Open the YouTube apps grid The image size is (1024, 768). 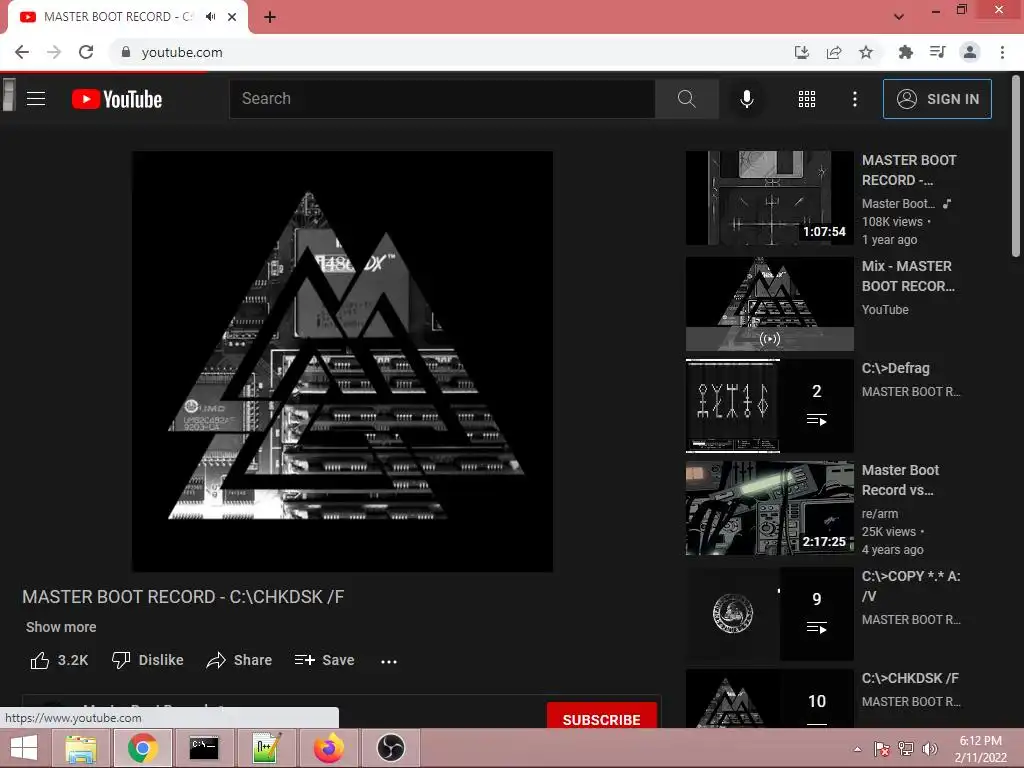pyautogui.click(x=807, y=99)
